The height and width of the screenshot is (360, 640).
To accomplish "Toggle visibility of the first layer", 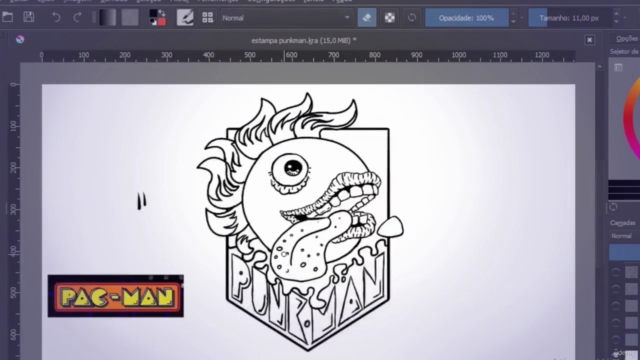I will (x=616, y=272).
